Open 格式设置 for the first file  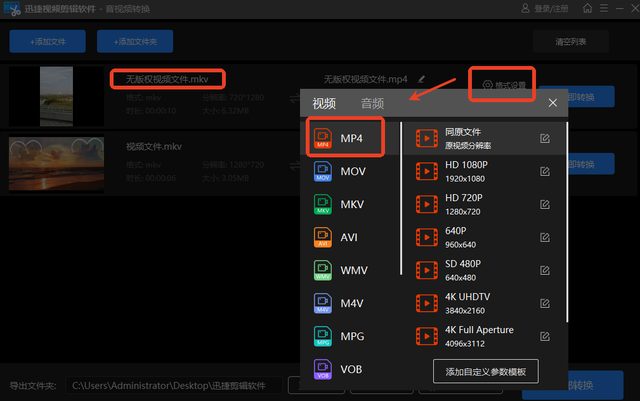tap(504, 85)
